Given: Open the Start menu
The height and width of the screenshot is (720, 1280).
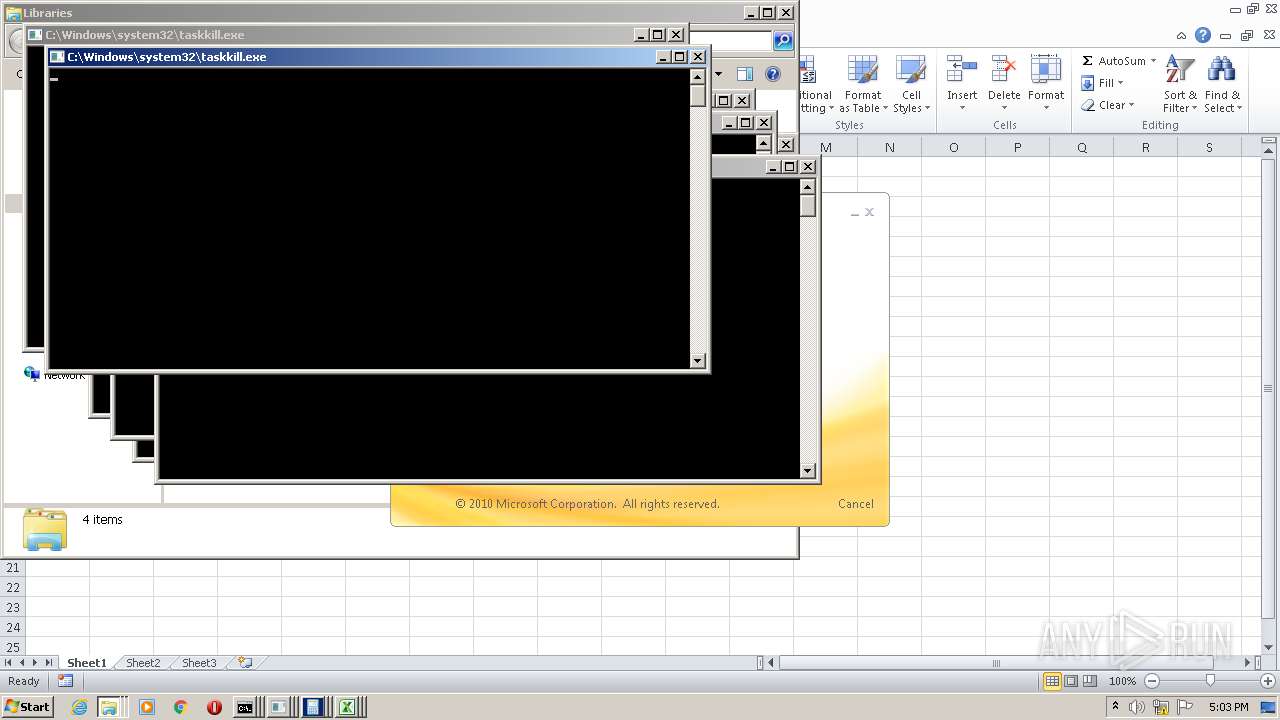Looking at the screenshot, I should 27,707.
